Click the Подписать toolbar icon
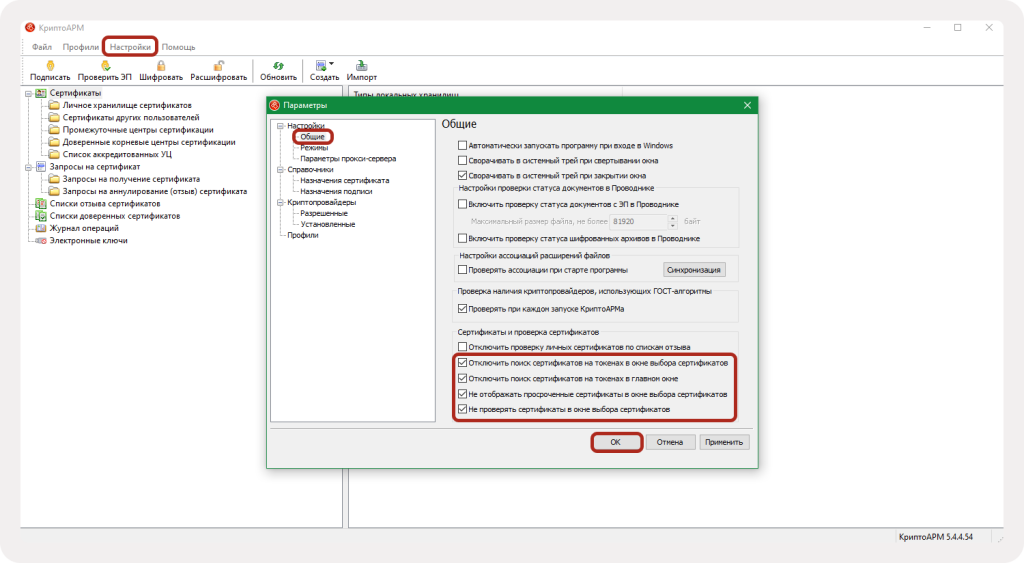The width and height of the screenshot is (1024, 563). [50, 65]
